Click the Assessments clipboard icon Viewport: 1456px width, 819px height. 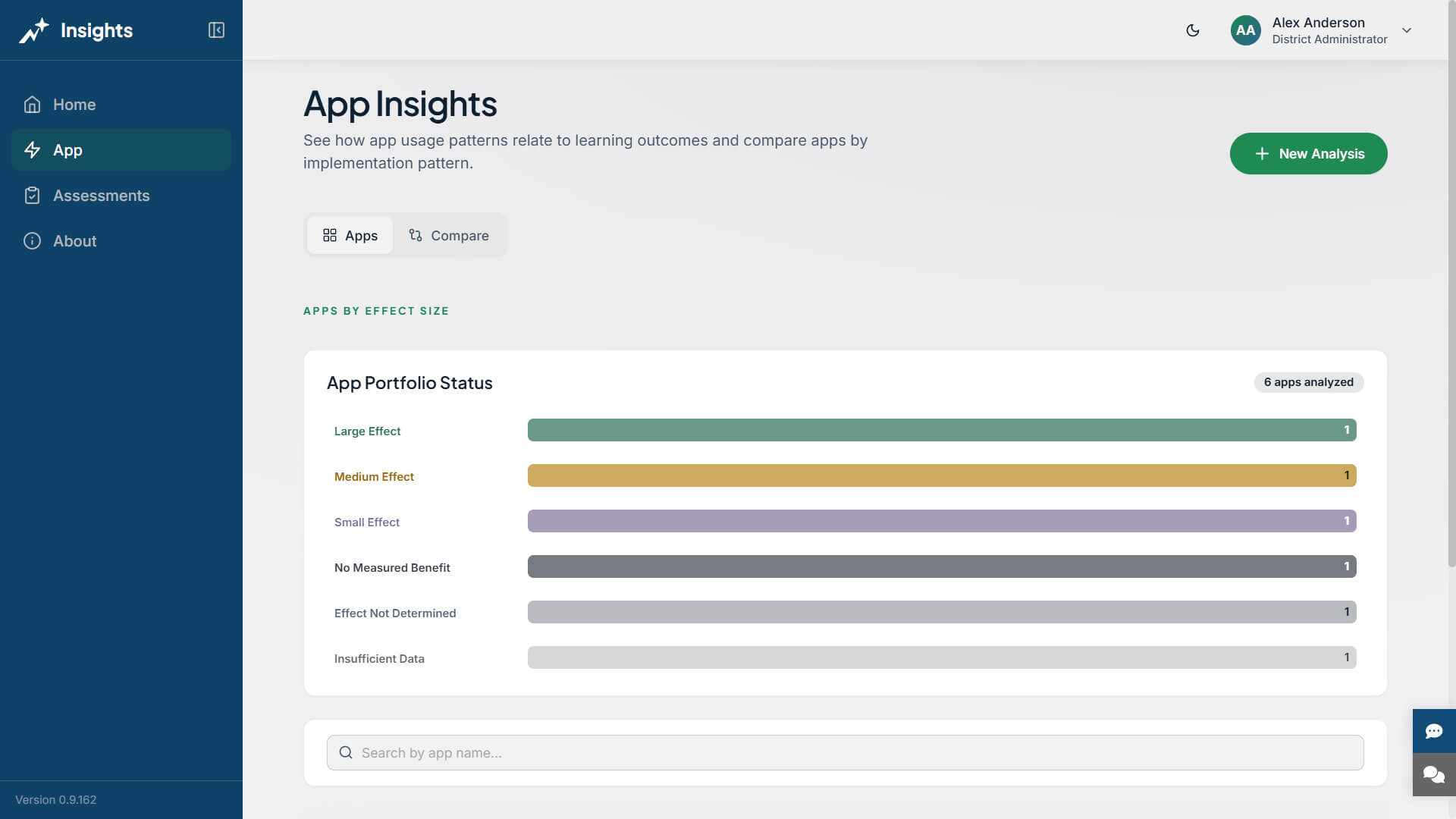point(32,196)
